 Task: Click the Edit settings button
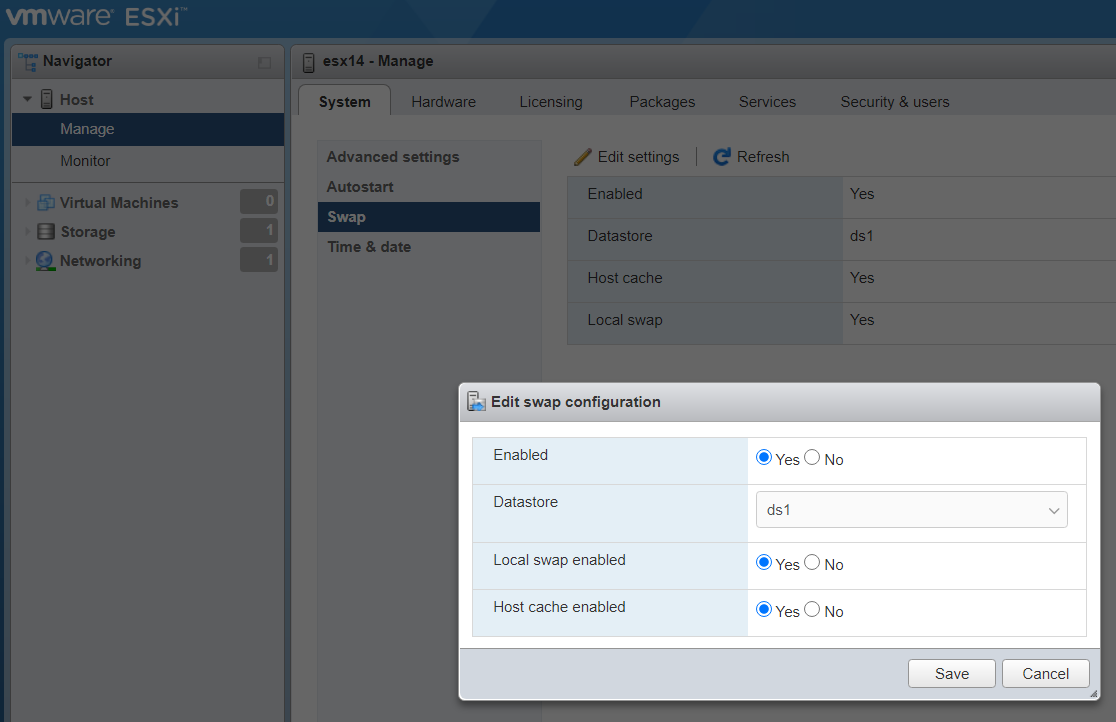[627, 157]
